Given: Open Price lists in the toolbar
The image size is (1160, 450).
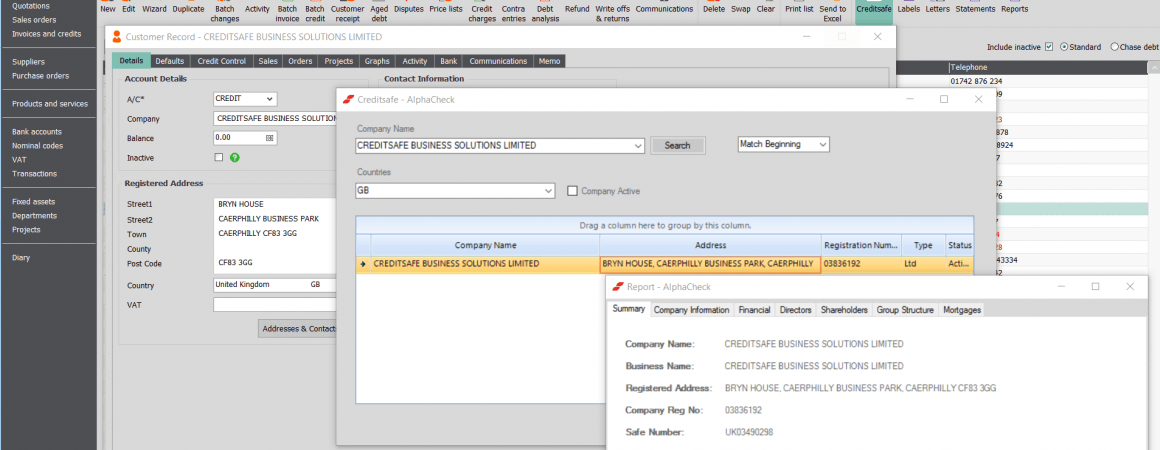Looking at the screenshot, I should tap(446, 10).
